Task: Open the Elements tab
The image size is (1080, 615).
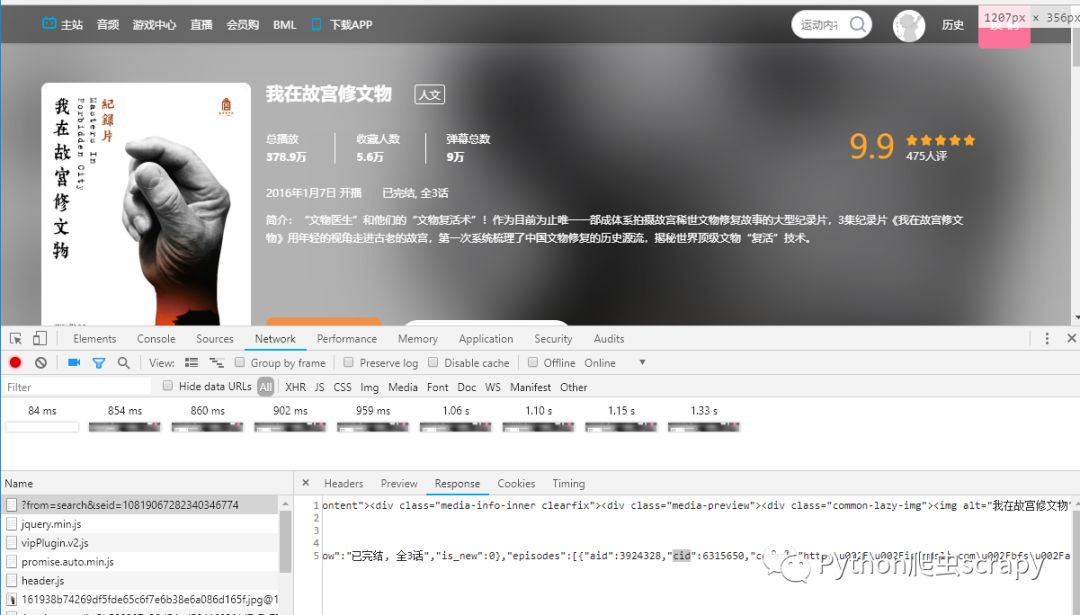Action: click(x=94, y=339)
